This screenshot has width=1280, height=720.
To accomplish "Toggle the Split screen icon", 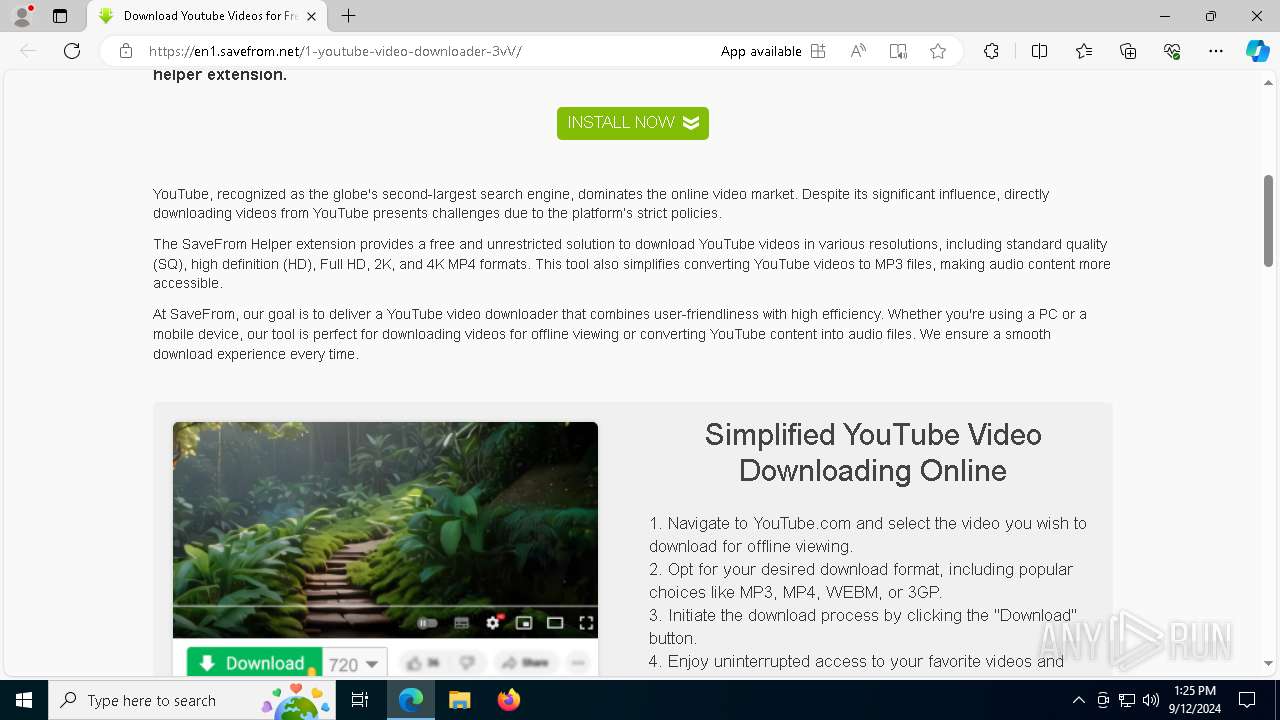I will click(1039, 51).
